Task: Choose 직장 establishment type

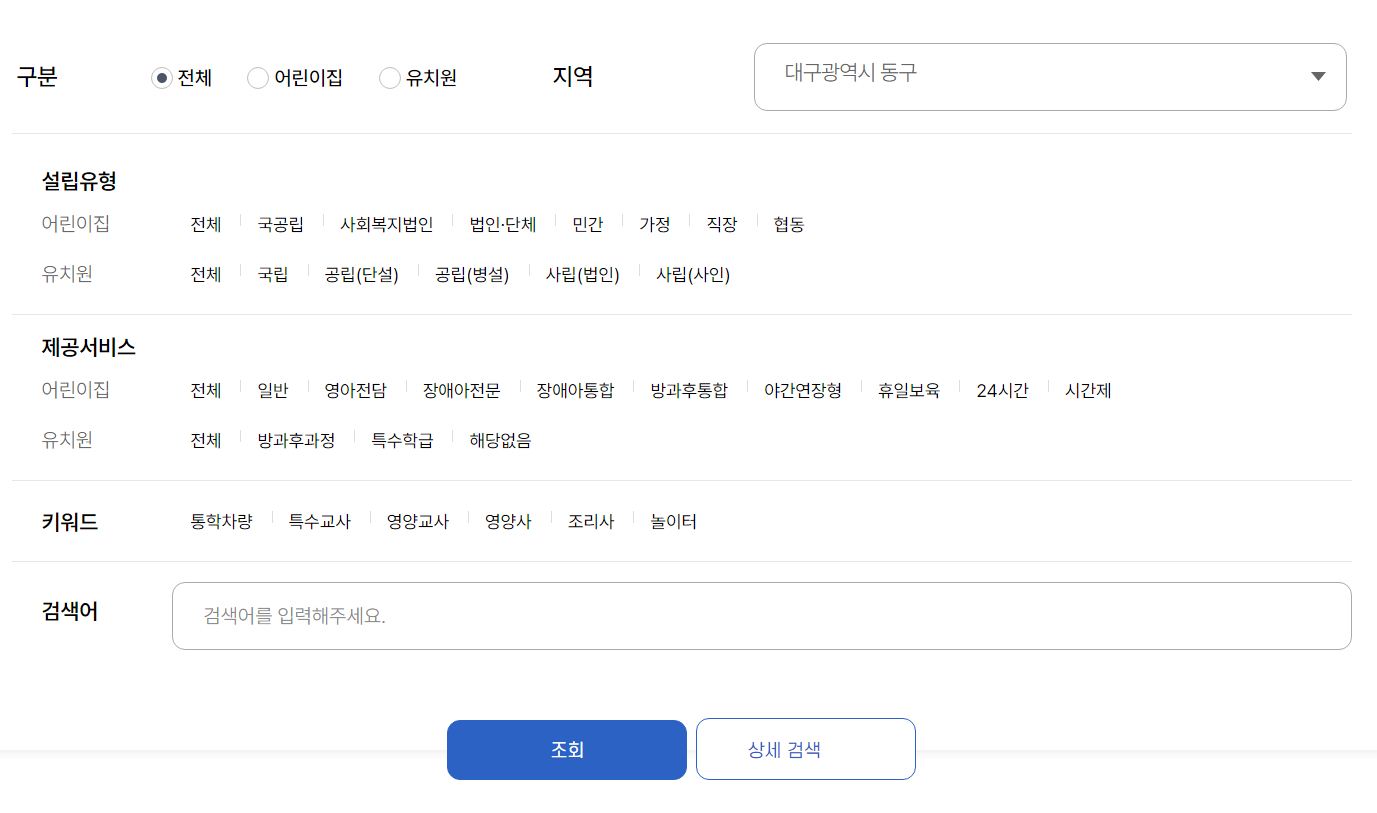Action: (722, 224)
